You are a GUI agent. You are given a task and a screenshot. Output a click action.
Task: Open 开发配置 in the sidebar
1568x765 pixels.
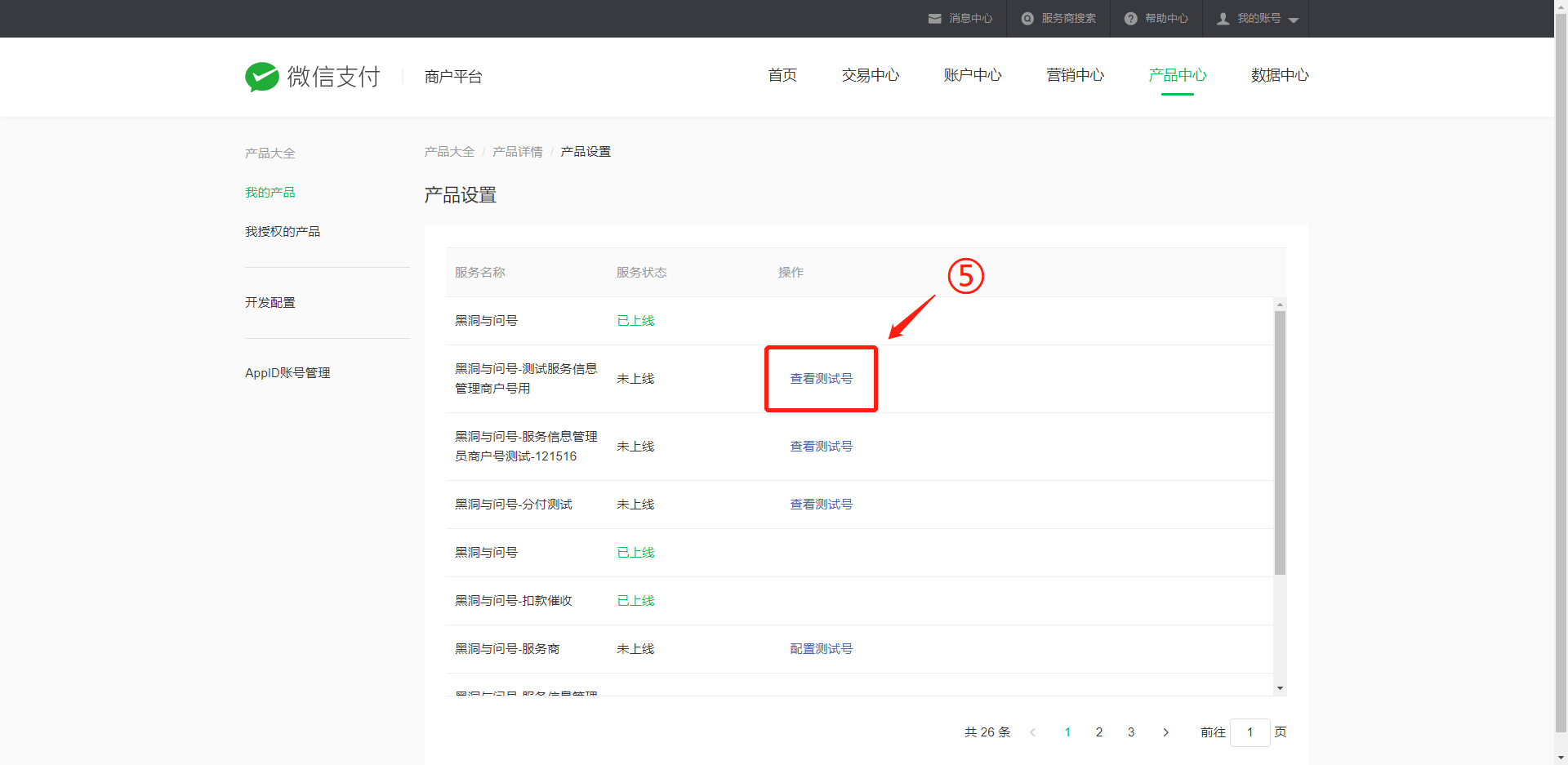(270, 303)
